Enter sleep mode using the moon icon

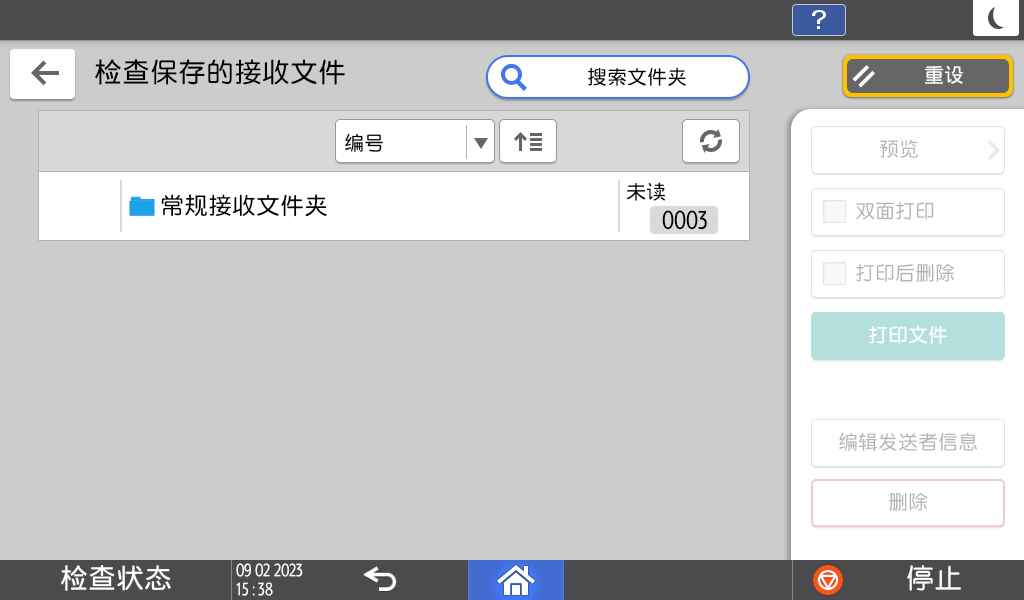[x=995, y=17]
